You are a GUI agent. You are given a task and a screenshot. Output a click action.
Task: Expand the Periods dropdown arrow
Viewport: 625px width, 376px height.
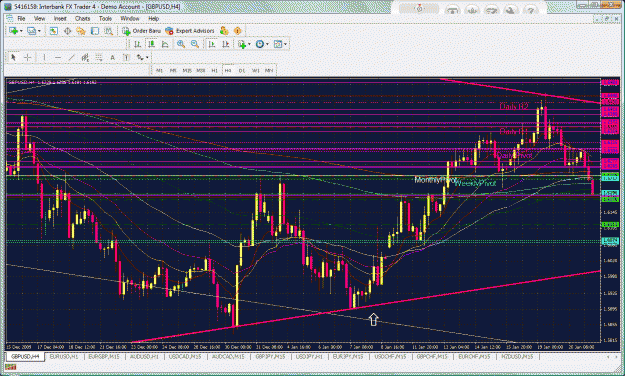tap(267, 44)
